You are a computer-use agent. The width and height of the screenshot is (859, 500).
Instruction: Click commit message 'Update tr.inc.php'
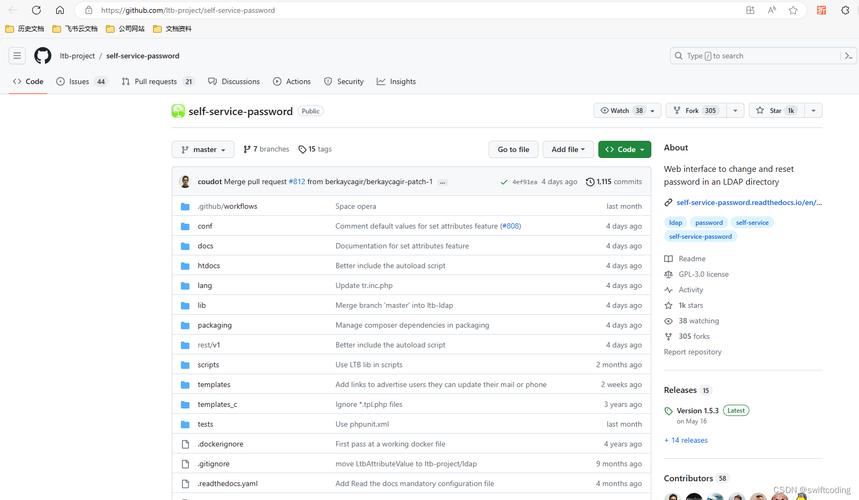tap(364, 285)
